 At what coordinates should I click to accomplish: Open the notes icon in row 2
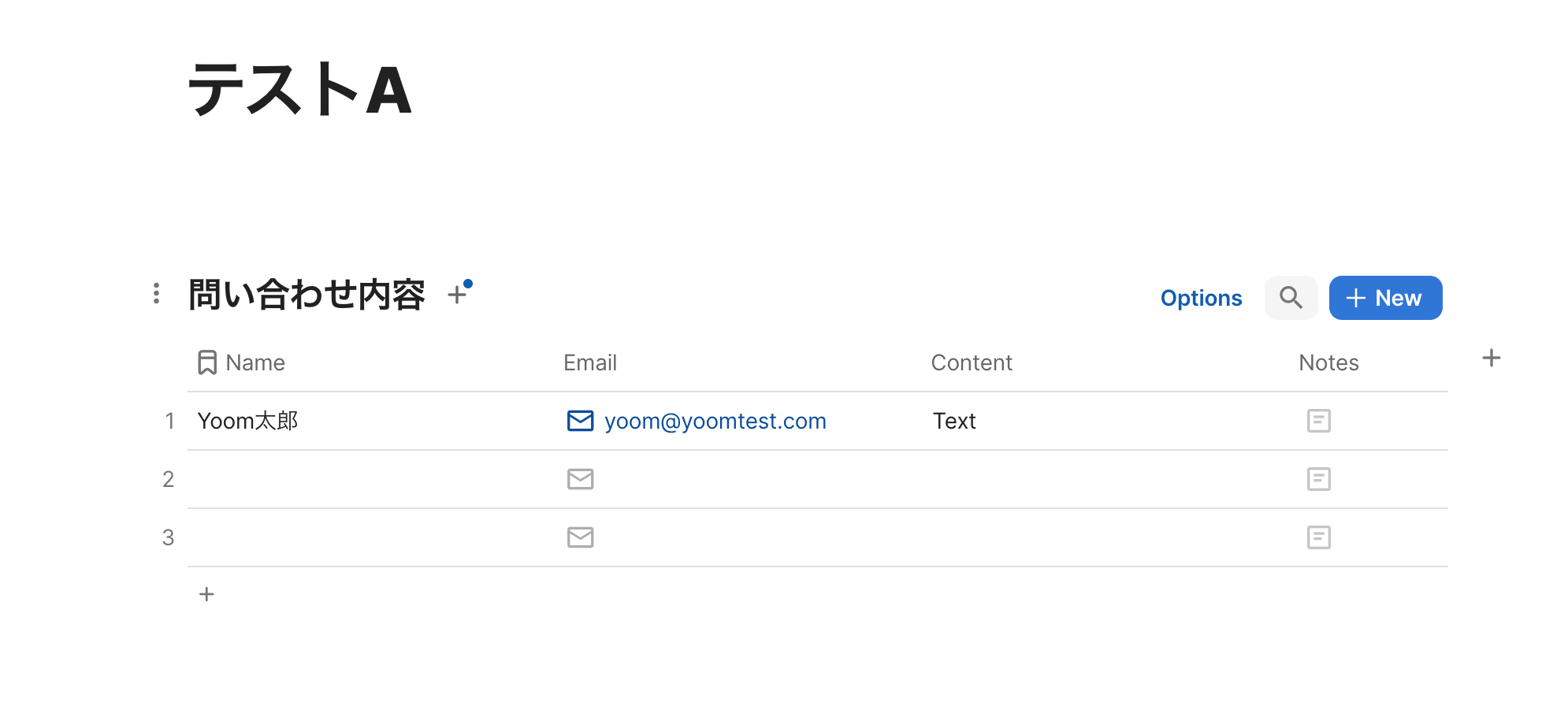point(1318,479)
